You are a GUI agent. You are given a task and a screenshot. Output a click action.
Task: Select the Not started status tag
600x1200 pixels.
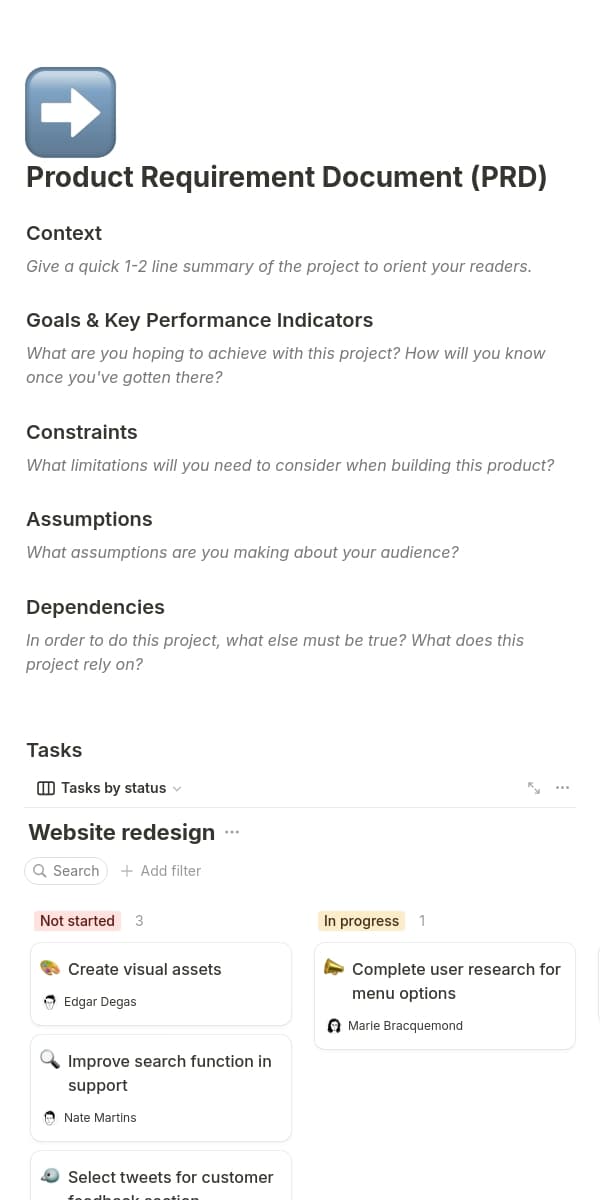77,921
